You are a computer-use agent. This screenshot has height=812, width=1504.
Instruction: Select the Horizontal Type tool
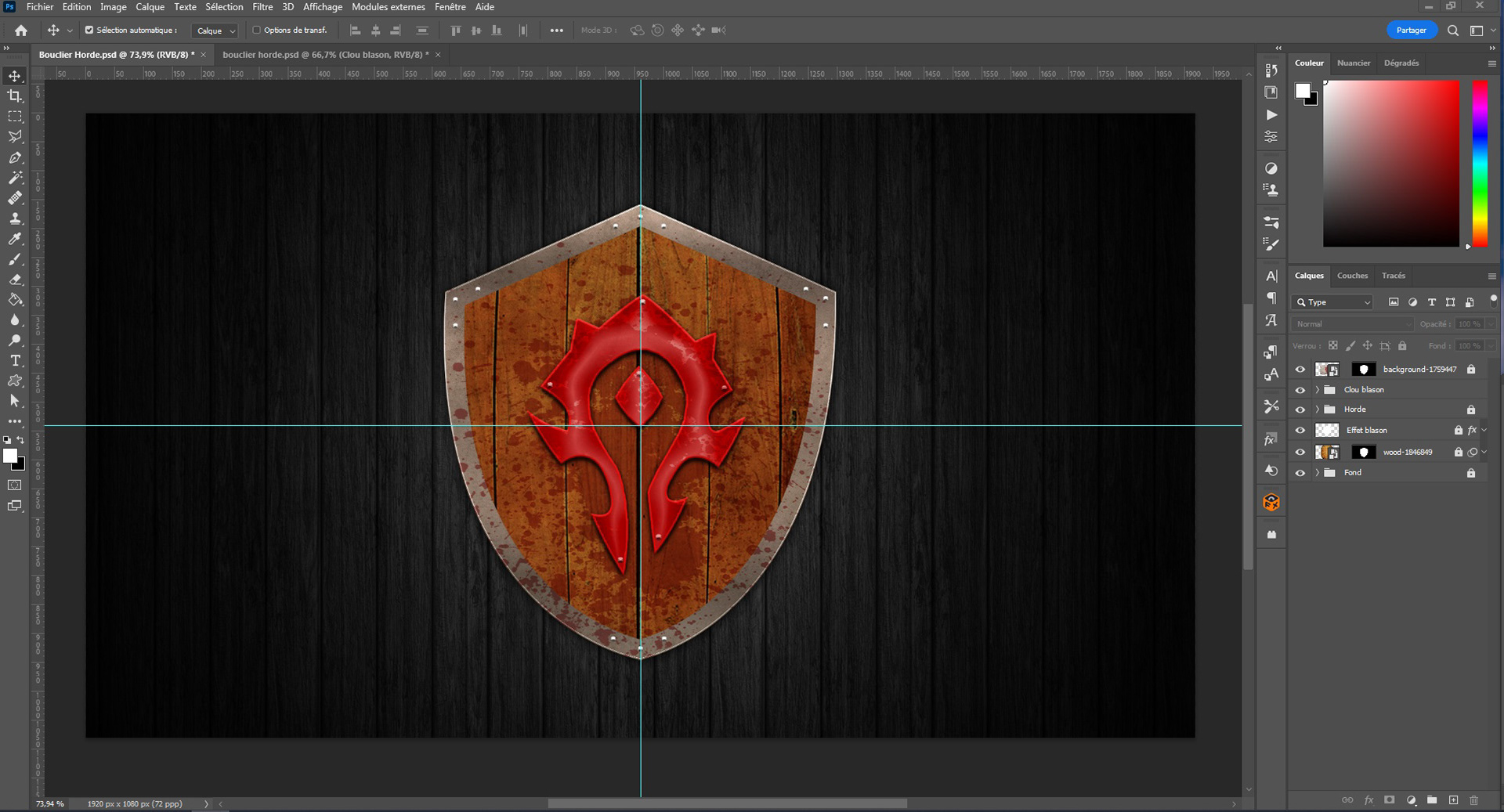click(15, 361)
